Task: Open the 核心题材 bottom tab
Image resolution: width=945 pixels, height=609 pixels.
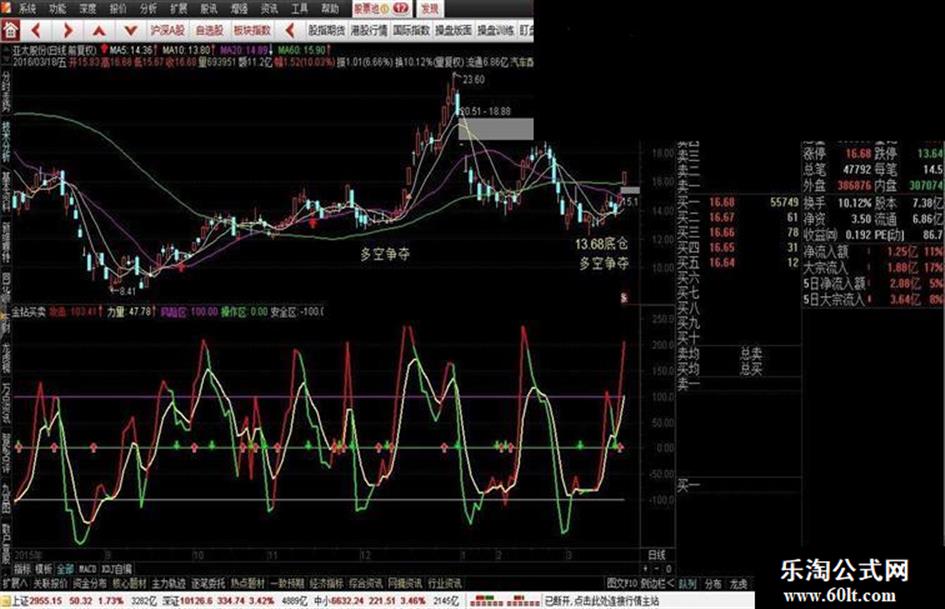Action: (129, 583)
